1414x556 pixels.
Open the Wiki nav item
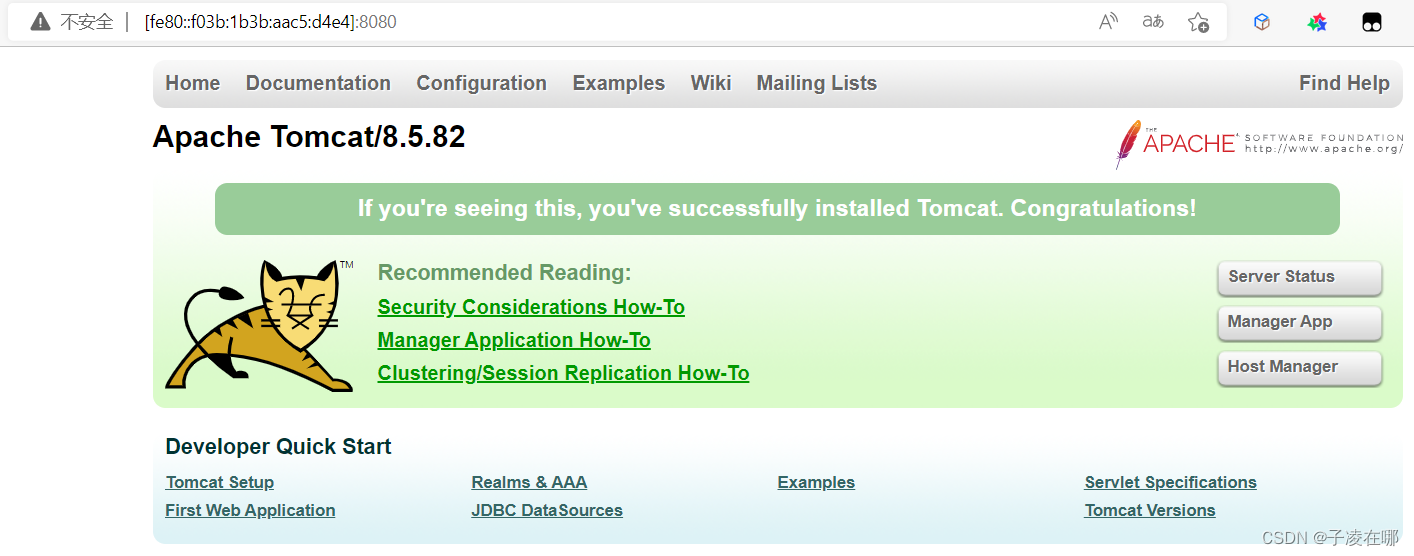[710, 83]
